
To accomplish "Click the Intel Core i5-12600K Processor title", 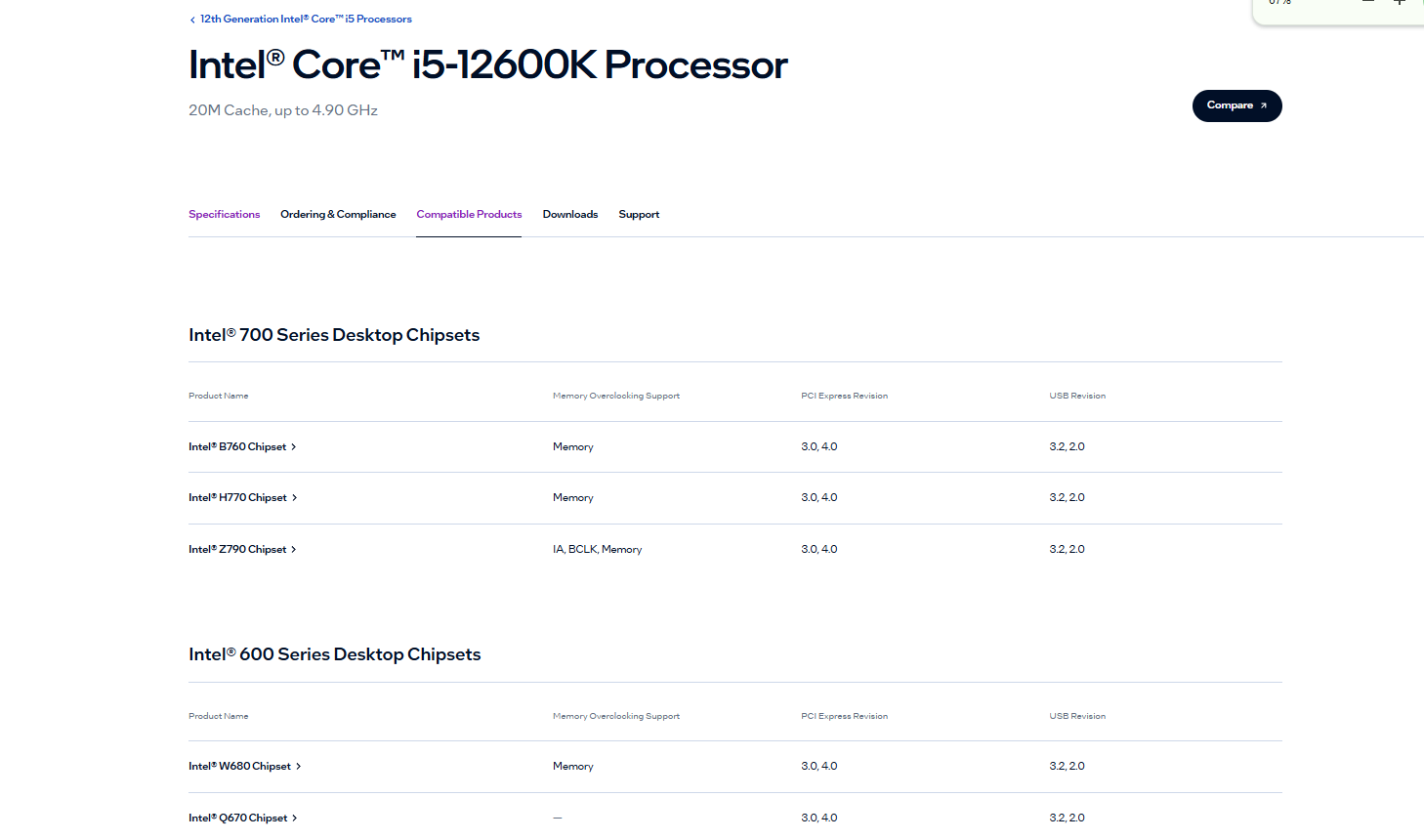I will click(488, 65).
